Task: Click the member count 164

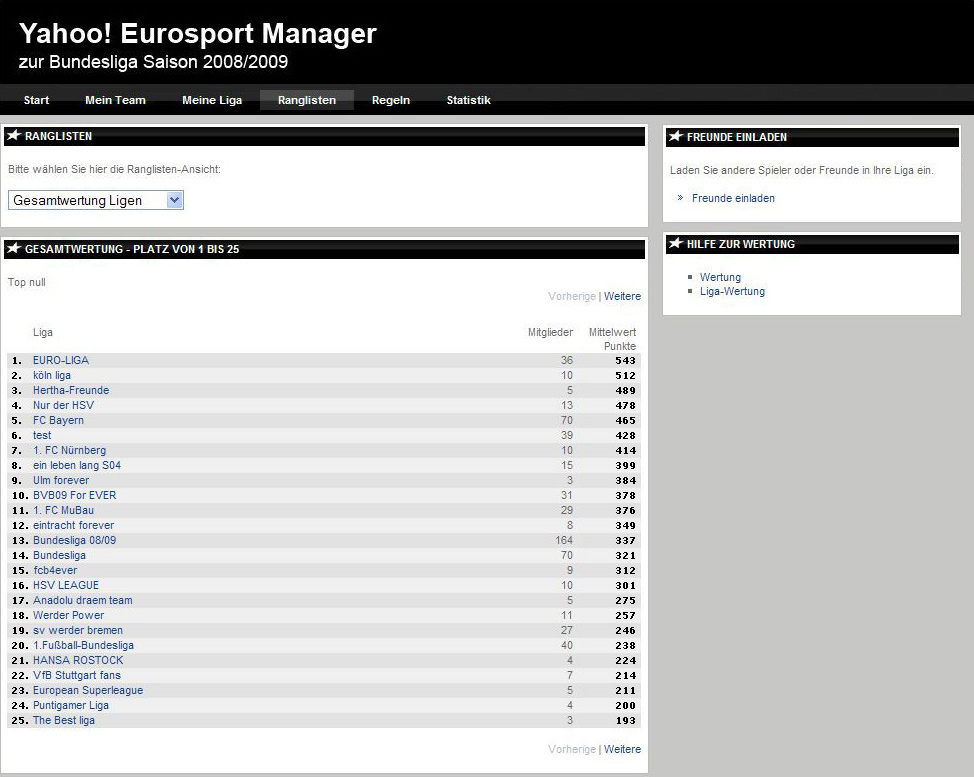Action: tap(564, 540)
